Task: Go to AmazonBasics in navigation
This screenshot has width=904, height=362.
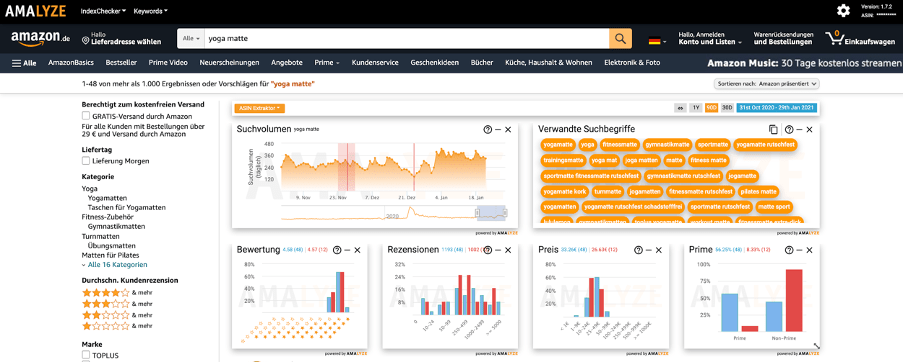Action: click(71, 63)
